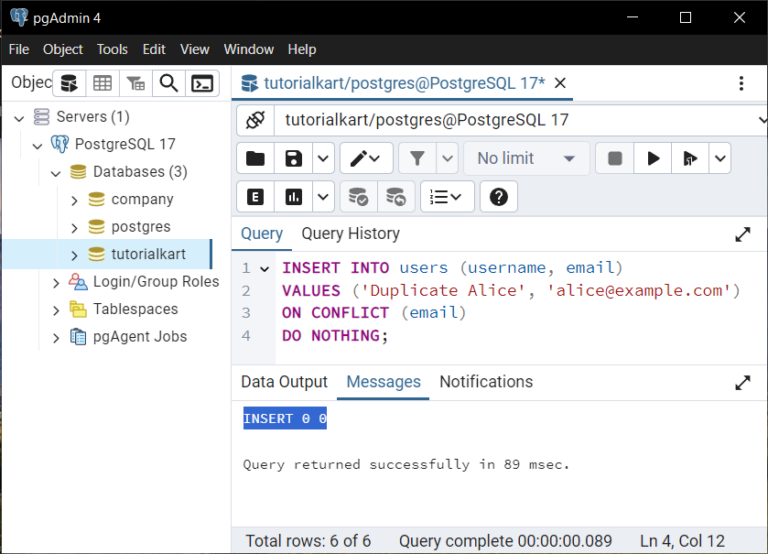Stop the running query

(615, 158)
